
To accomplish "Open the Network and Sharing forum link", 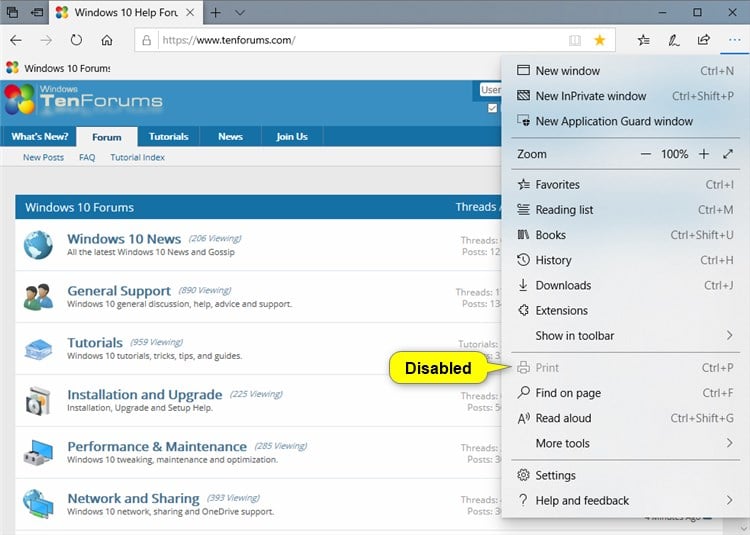I will (x=133, y=498).
